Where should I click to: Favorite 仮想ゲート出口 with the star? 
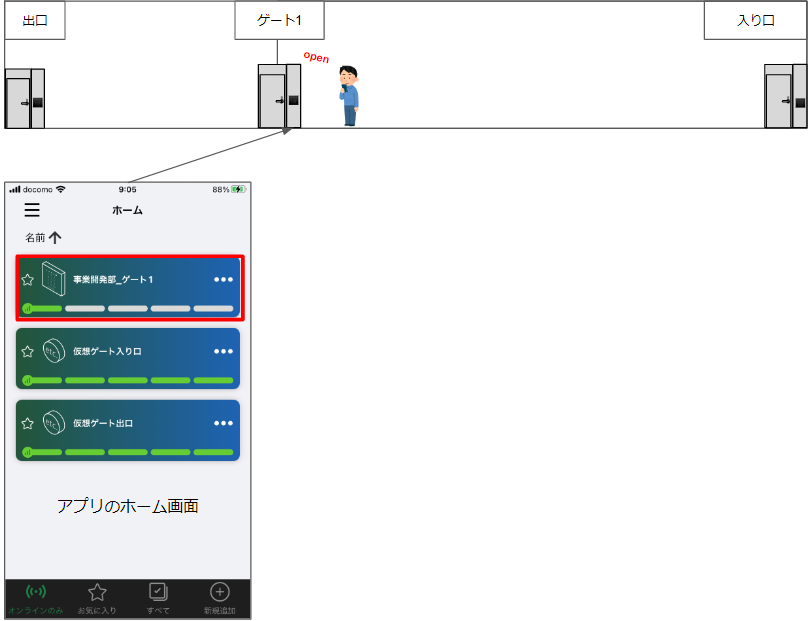[x=27, y=423]
